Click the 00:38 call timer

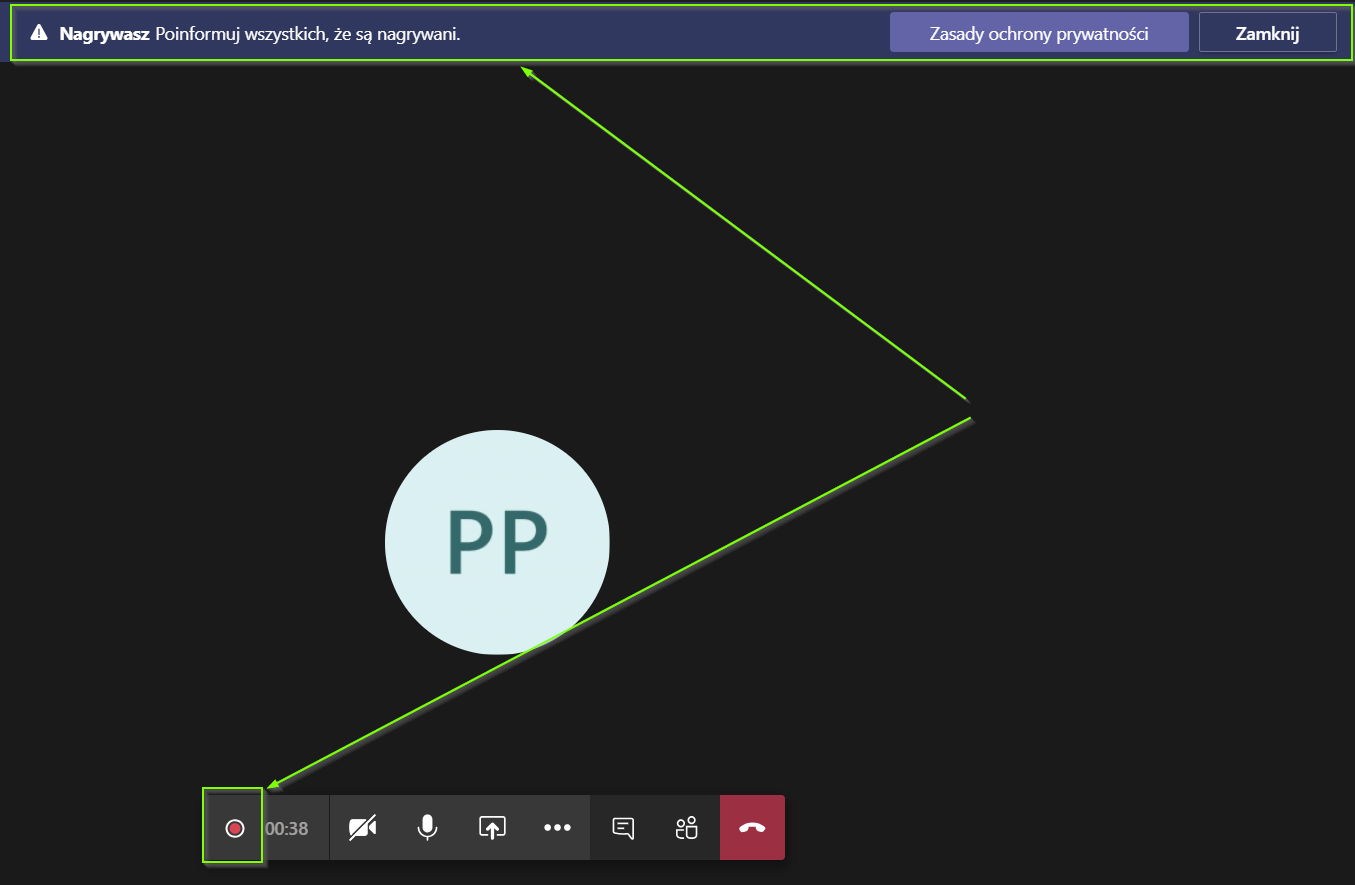pyautogui.click(x=287, y=828)
